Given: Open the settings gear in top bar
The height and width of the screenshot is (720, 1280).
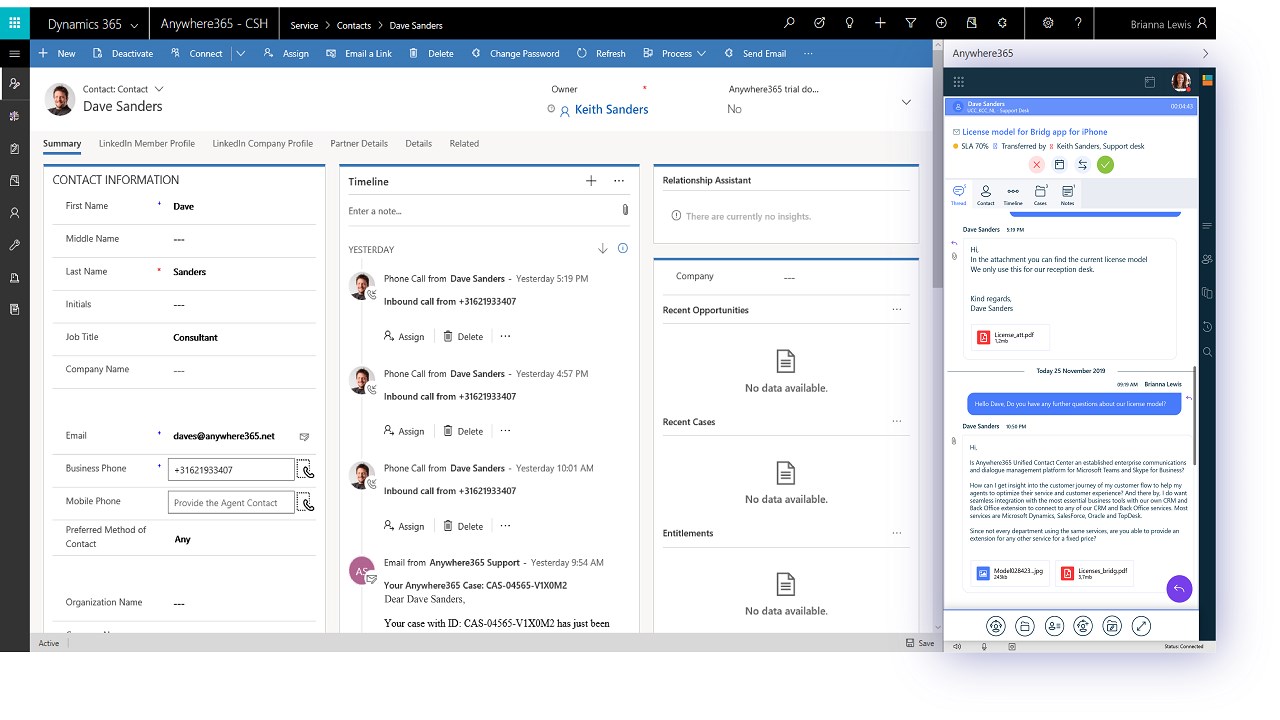Looking at the screenshot, I should [1048, 23].
